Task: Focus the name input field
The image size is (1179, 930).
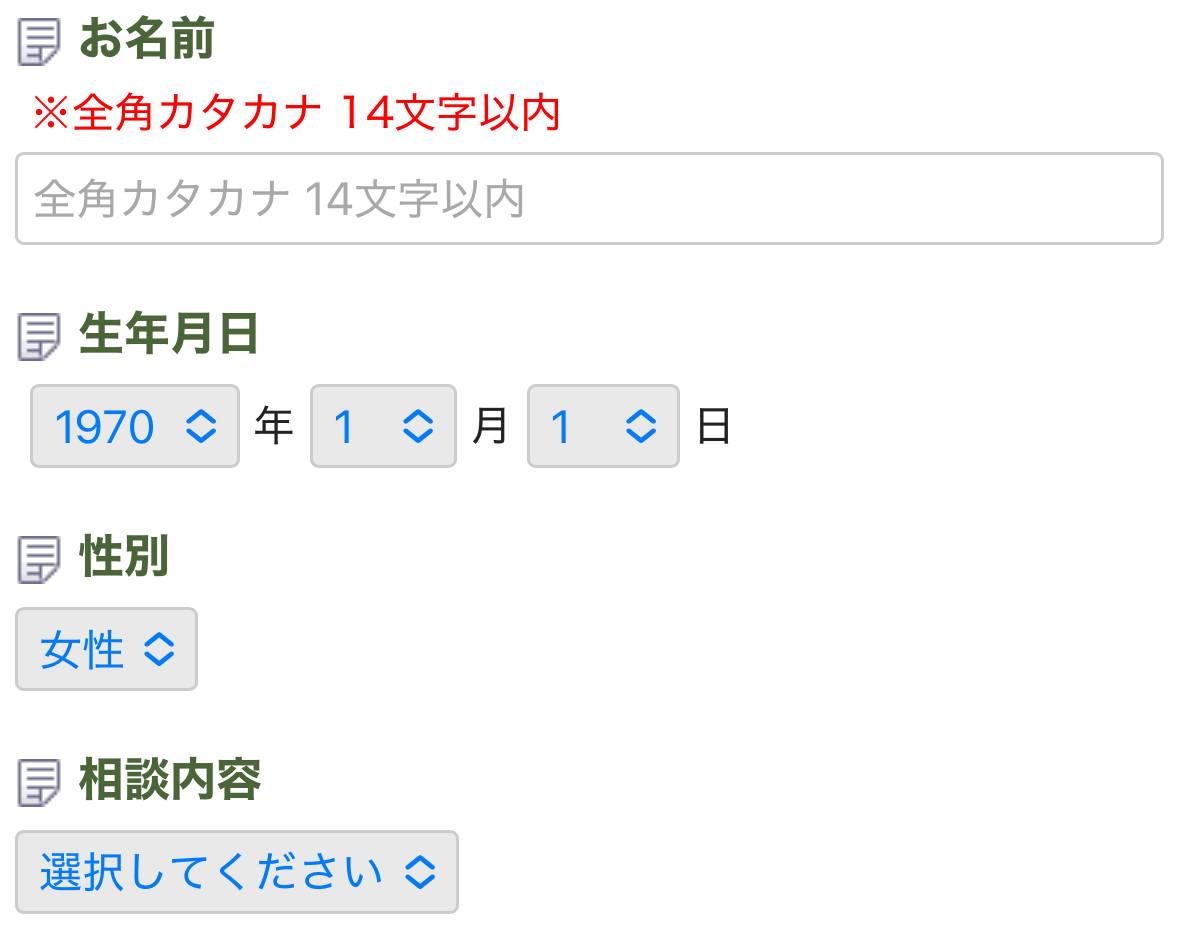Action: coord(590,198)
